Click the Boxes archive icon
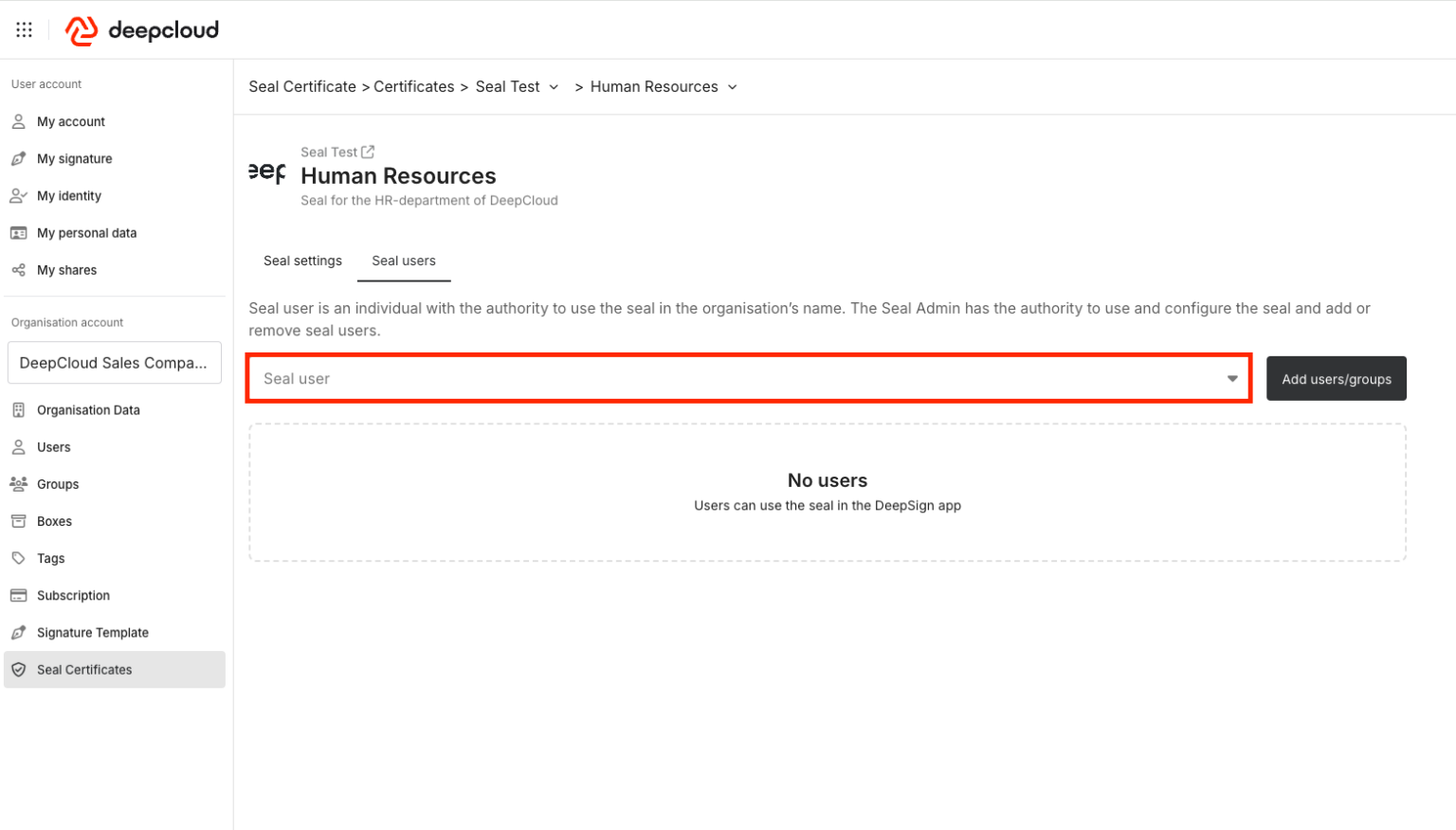 [18, 521]
